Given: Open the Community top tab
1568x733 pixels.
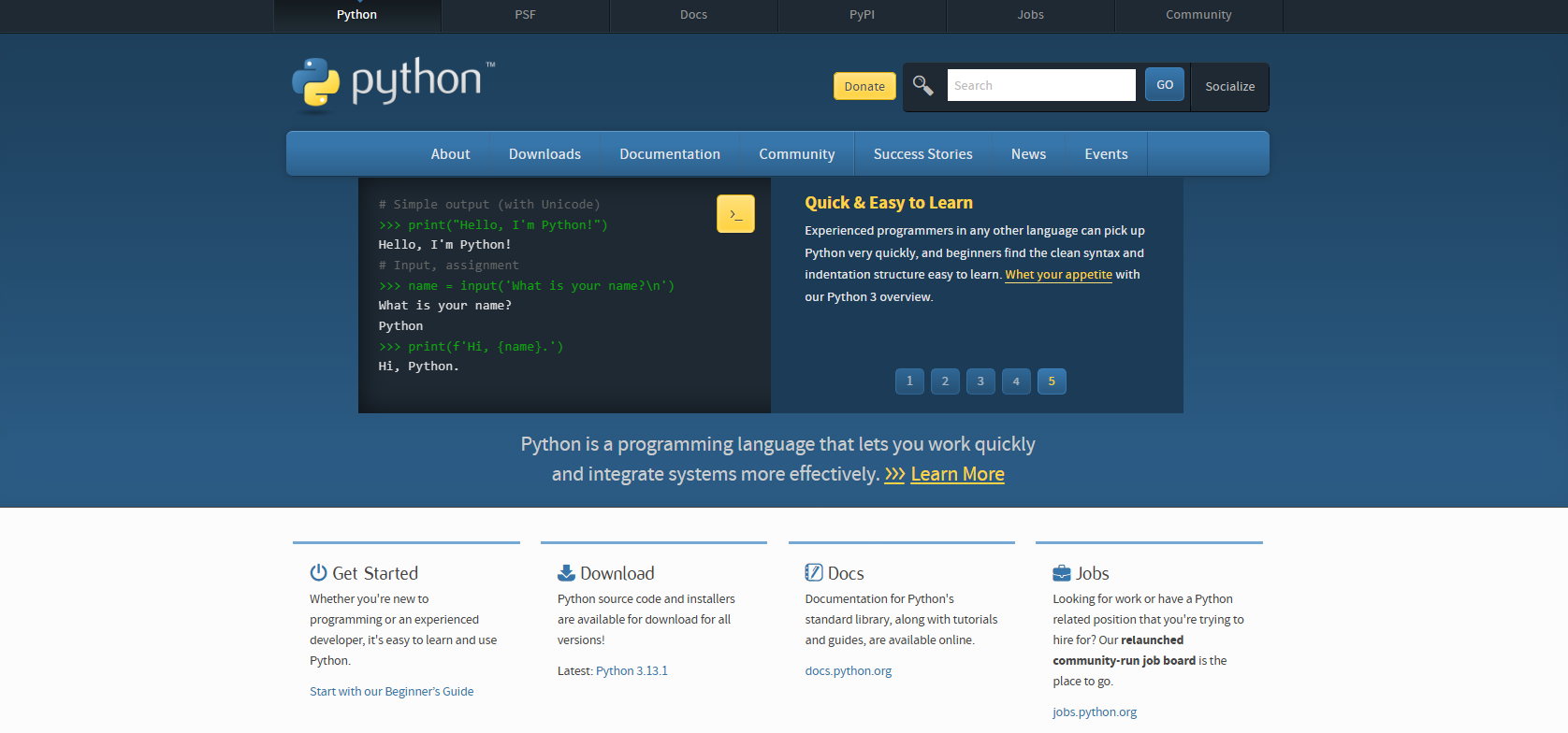Looking at the screenshot, I should [1199, 15].
